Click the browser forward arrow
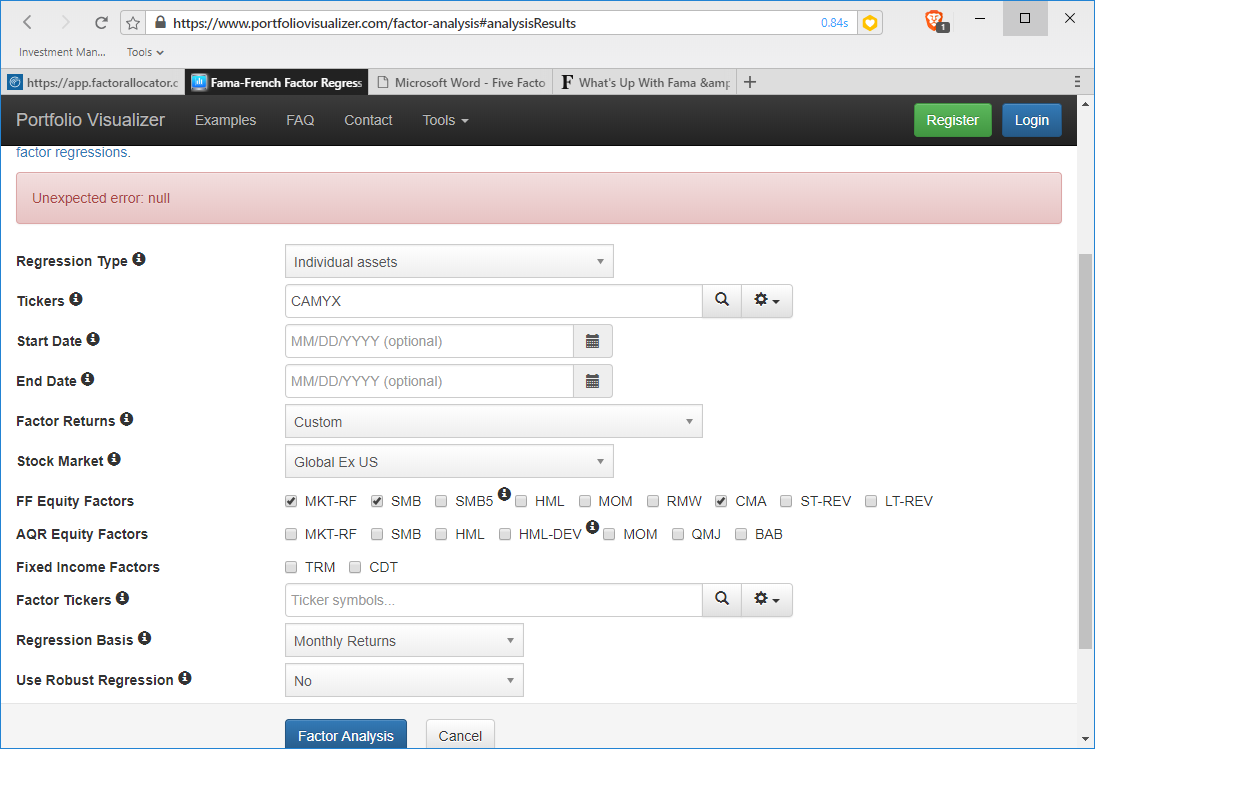 pos(65,22)
